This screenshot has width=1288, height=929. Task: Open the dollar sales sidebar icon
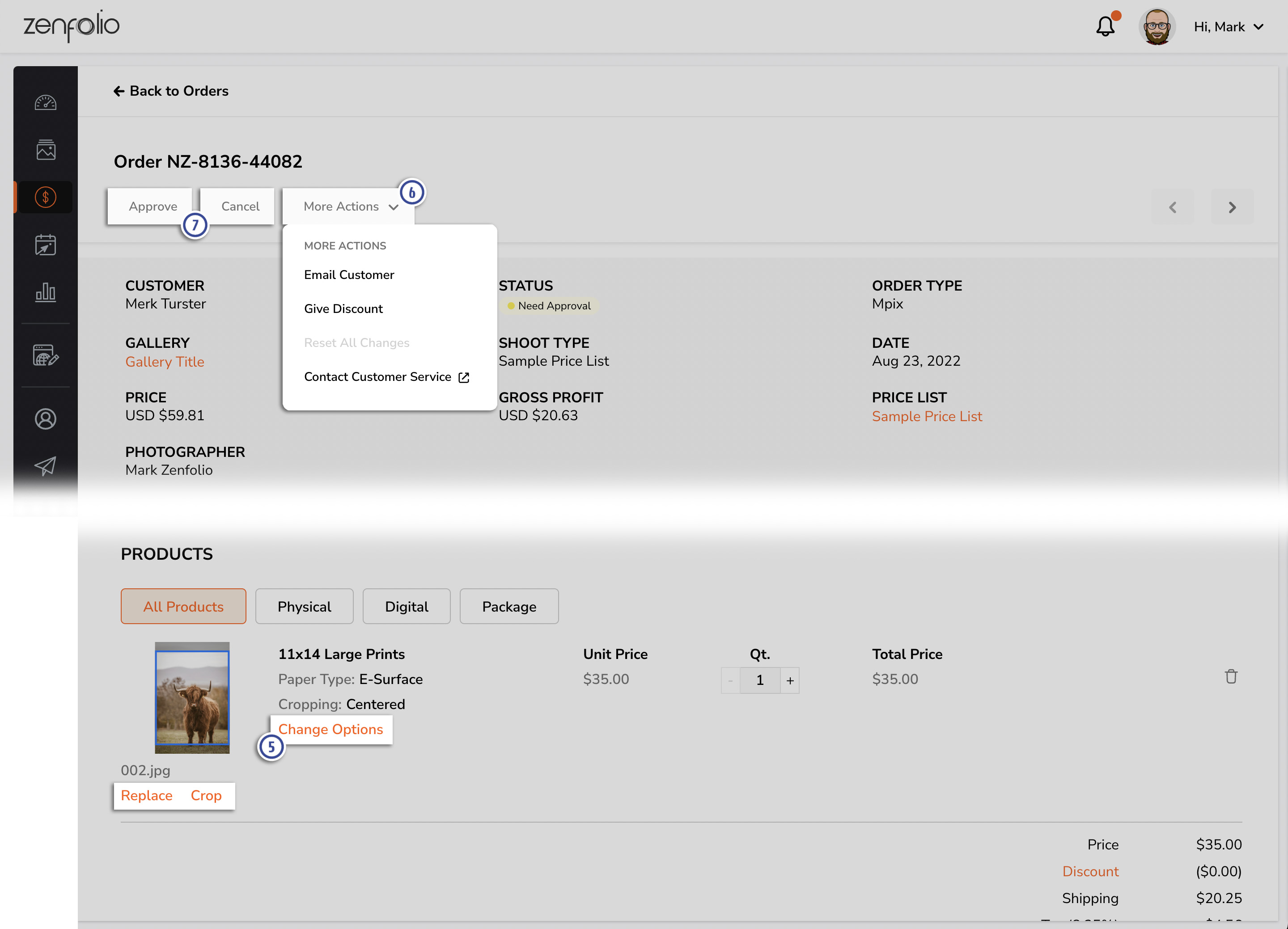pyautogui.click(x=46, y=197)
